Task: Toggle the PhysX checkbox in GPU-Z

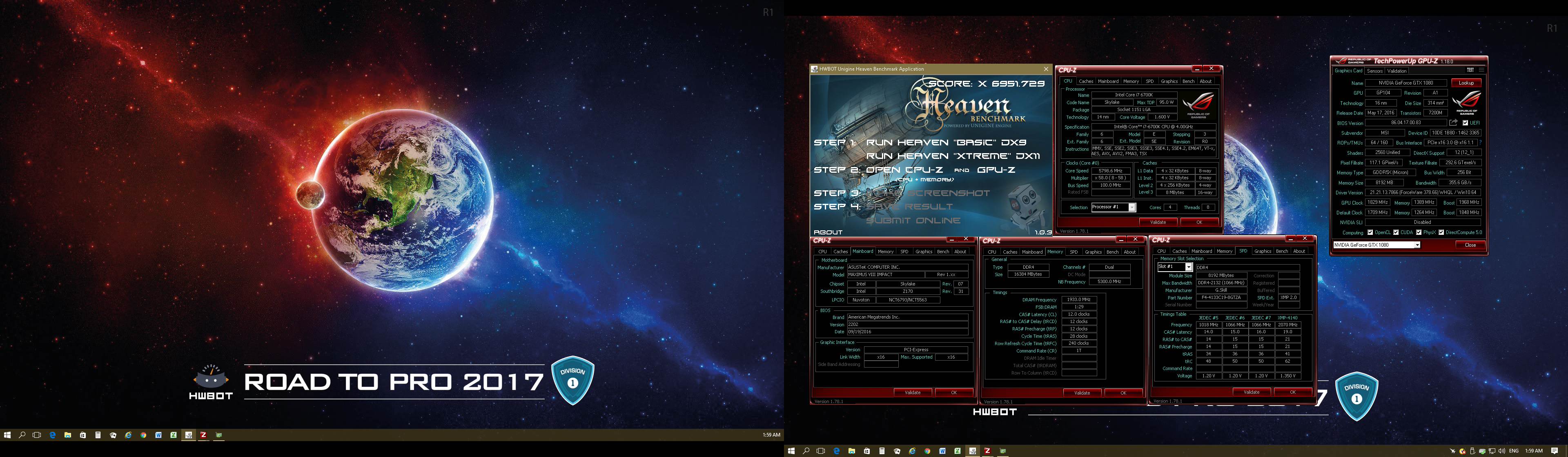Action: [x=1418, y=232]
